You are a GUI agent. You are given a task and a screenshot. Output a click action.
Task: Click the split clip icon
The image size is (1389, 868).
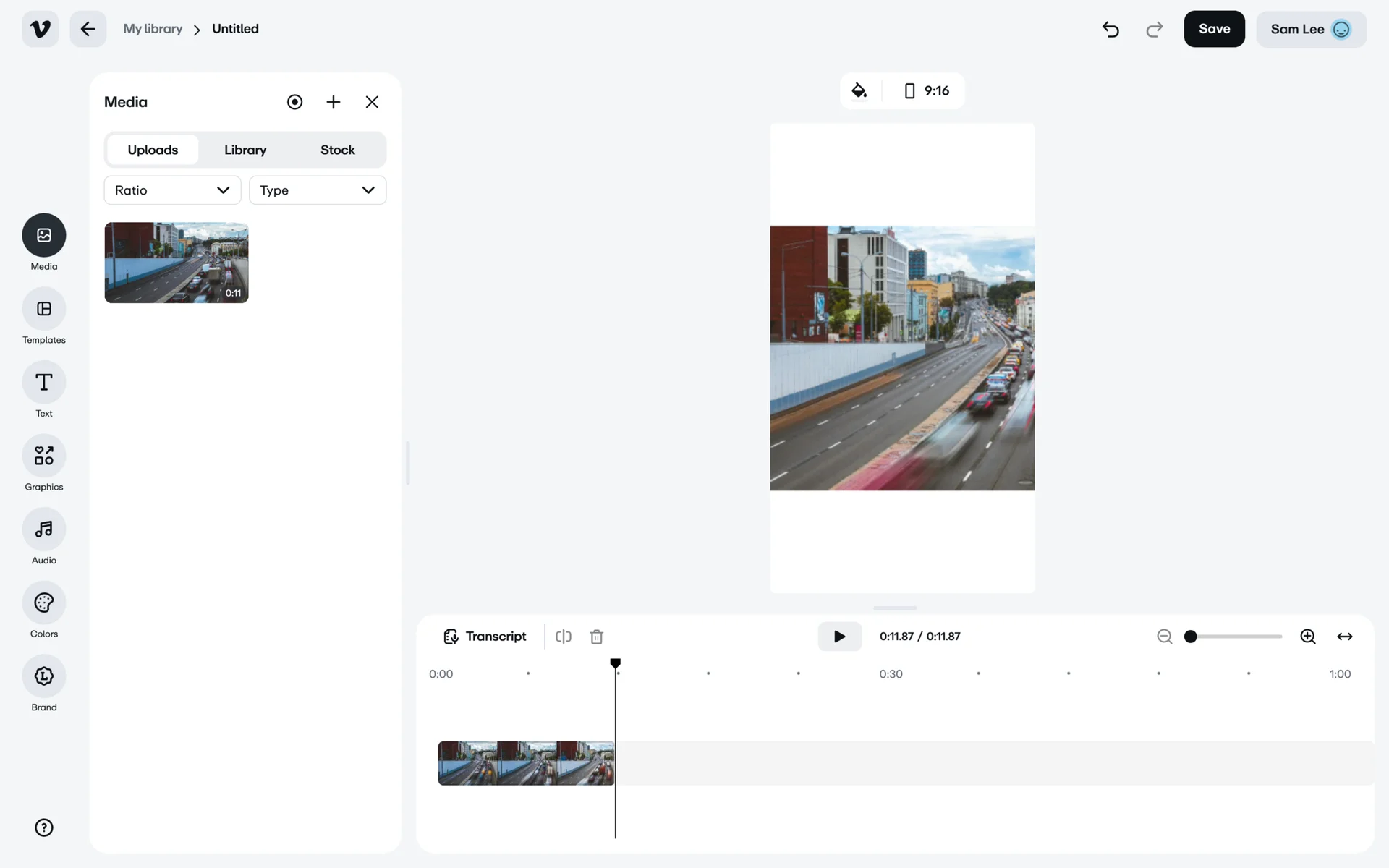coord(564,637)
